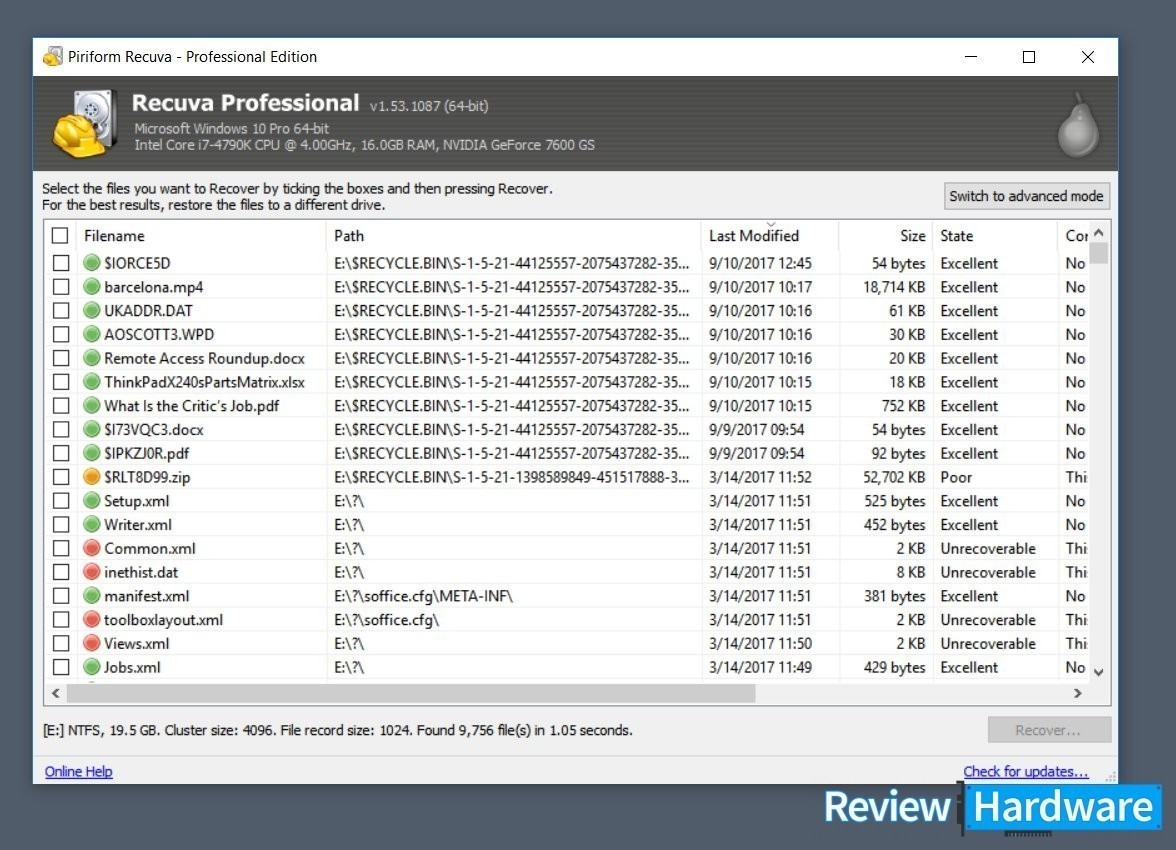Click the orange status dot beside $RLT8D99.zip
The height and width of the screenshot is (850, 1176).
[92, 477]
